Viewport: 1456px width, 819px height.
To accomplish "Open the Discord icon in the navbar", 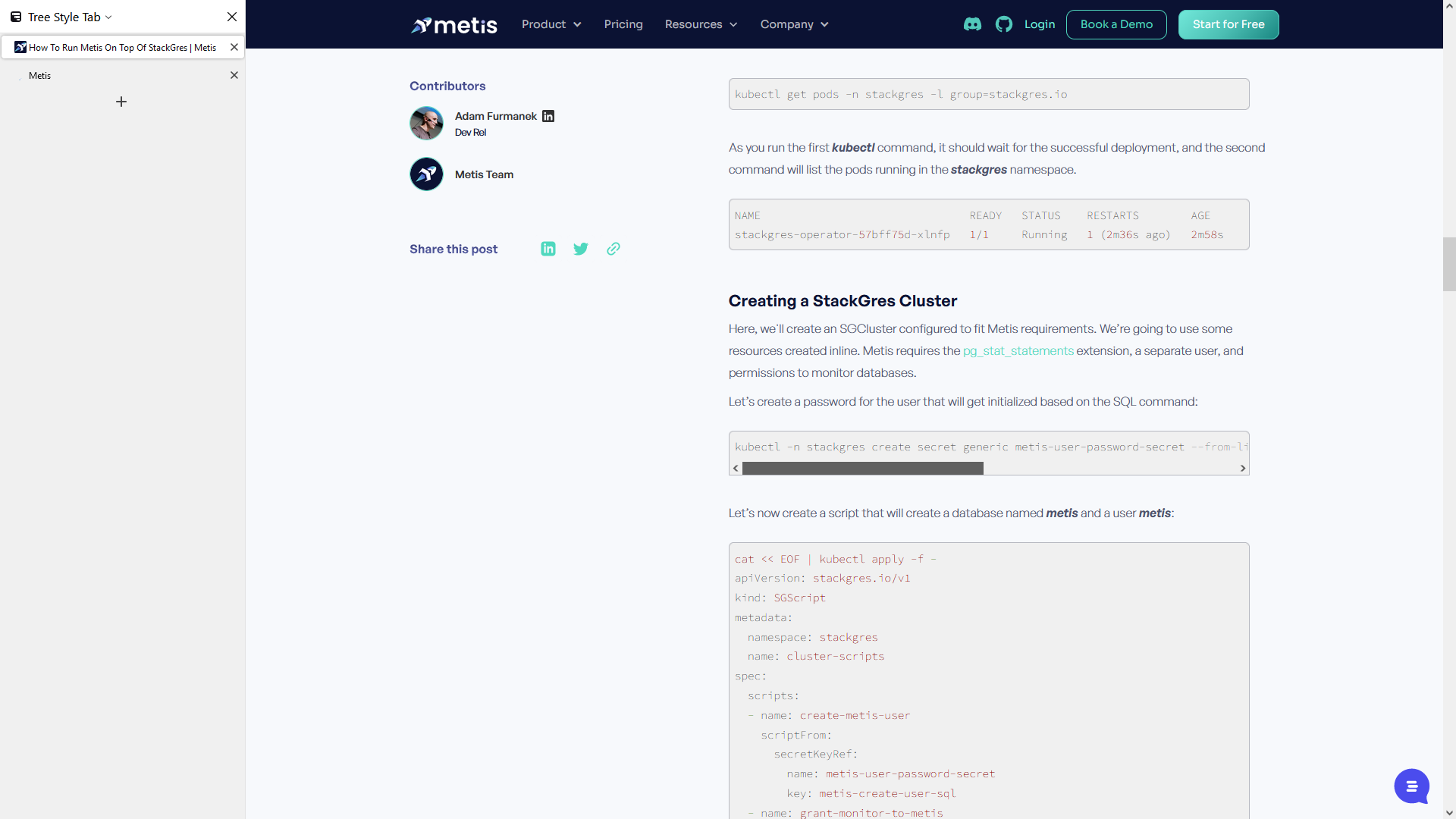I will pyautogui.click(x=972, y=24).
